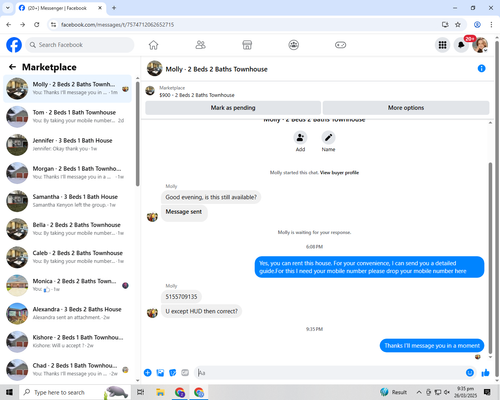The image size is (500, 400).
Task: Click More options button
Action: click(406, 108)
